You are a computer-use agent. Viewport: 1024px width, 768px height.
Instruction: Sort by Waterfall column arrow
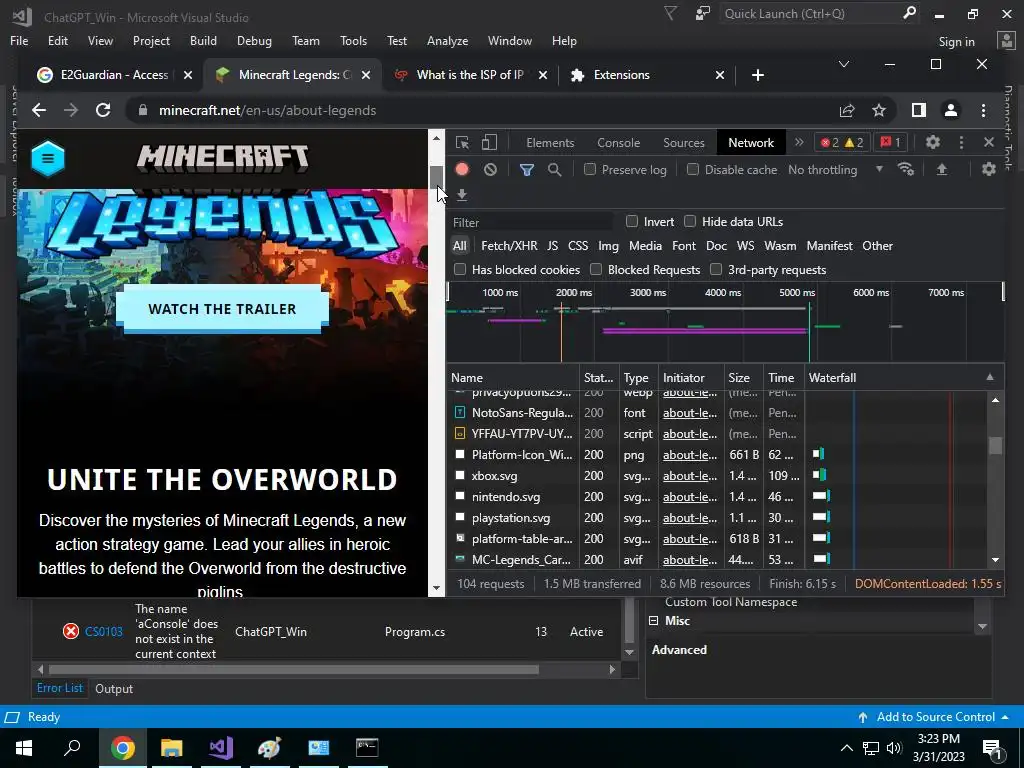[990, 377]
